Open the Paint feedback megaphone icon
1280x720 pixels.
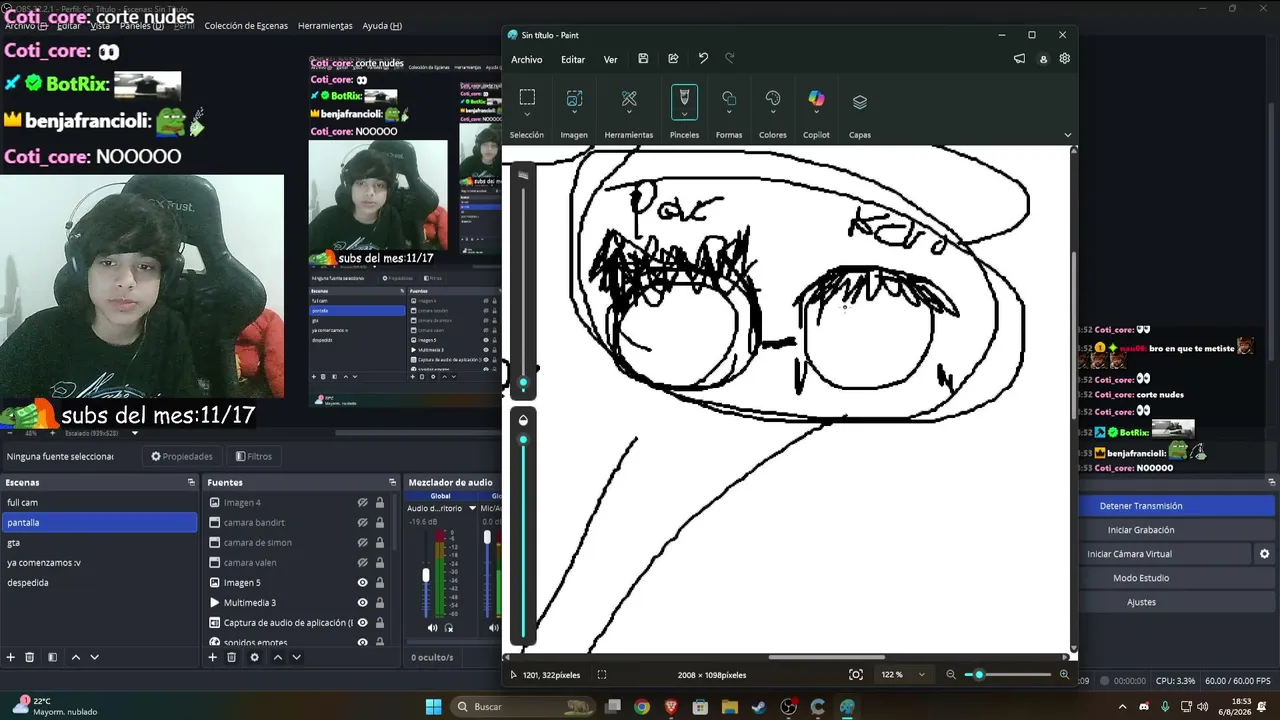(x=1019, y=59)
